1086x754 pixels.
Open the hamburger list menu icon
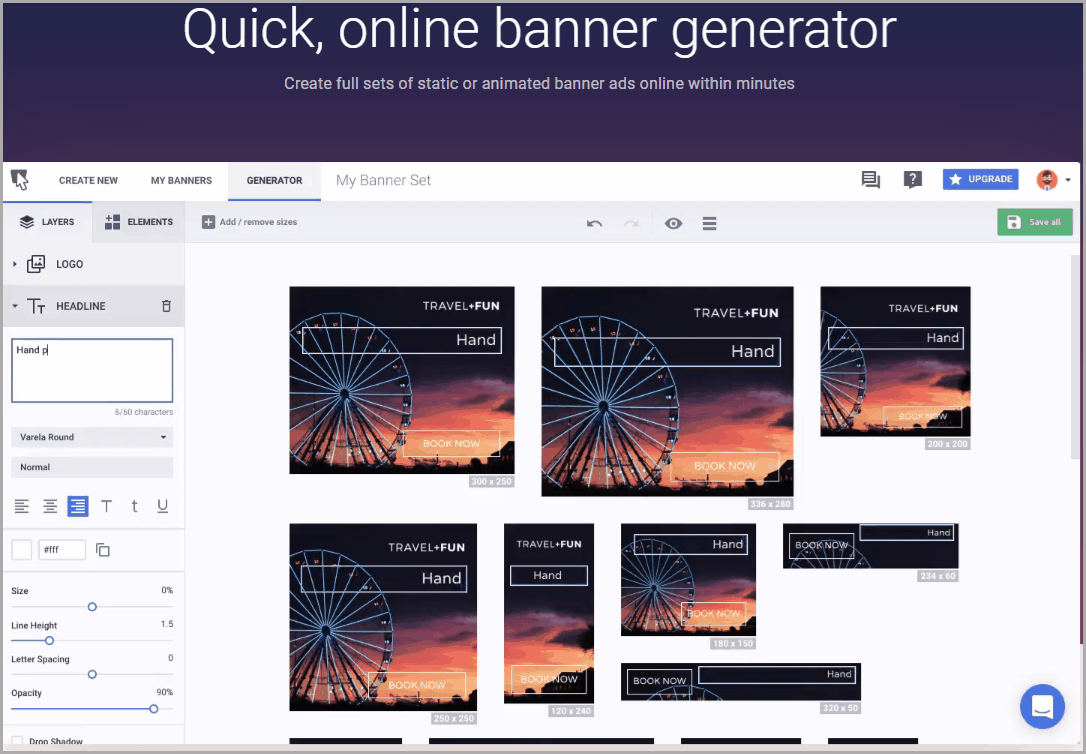click(709, 224)
